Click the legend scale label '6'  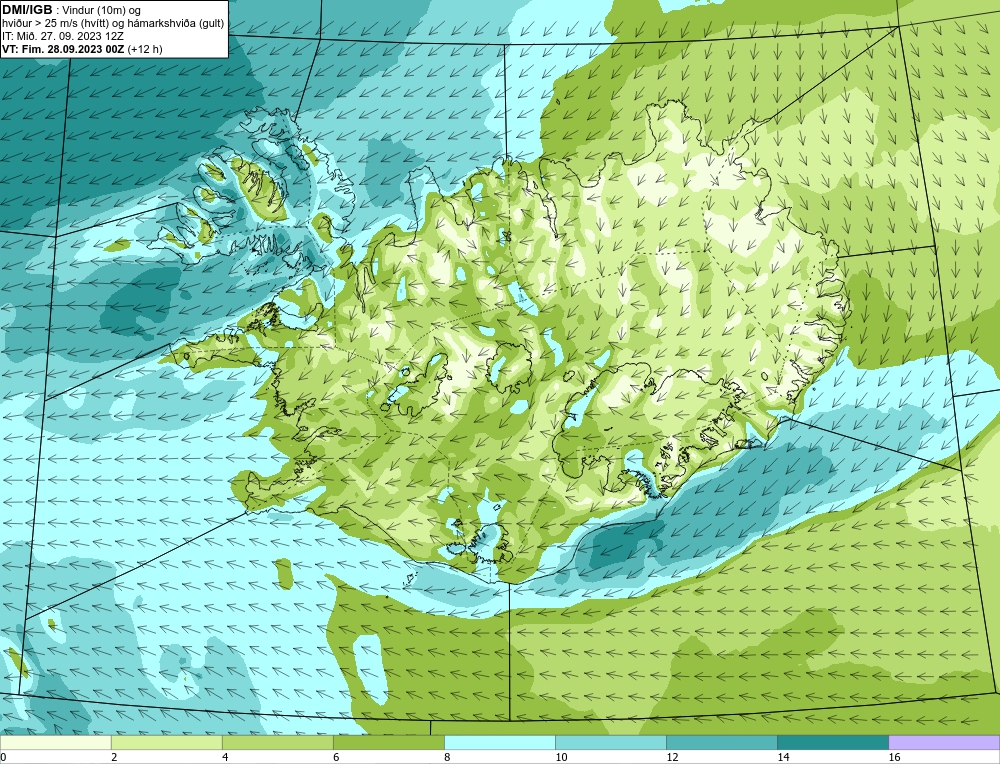(336, 757)
